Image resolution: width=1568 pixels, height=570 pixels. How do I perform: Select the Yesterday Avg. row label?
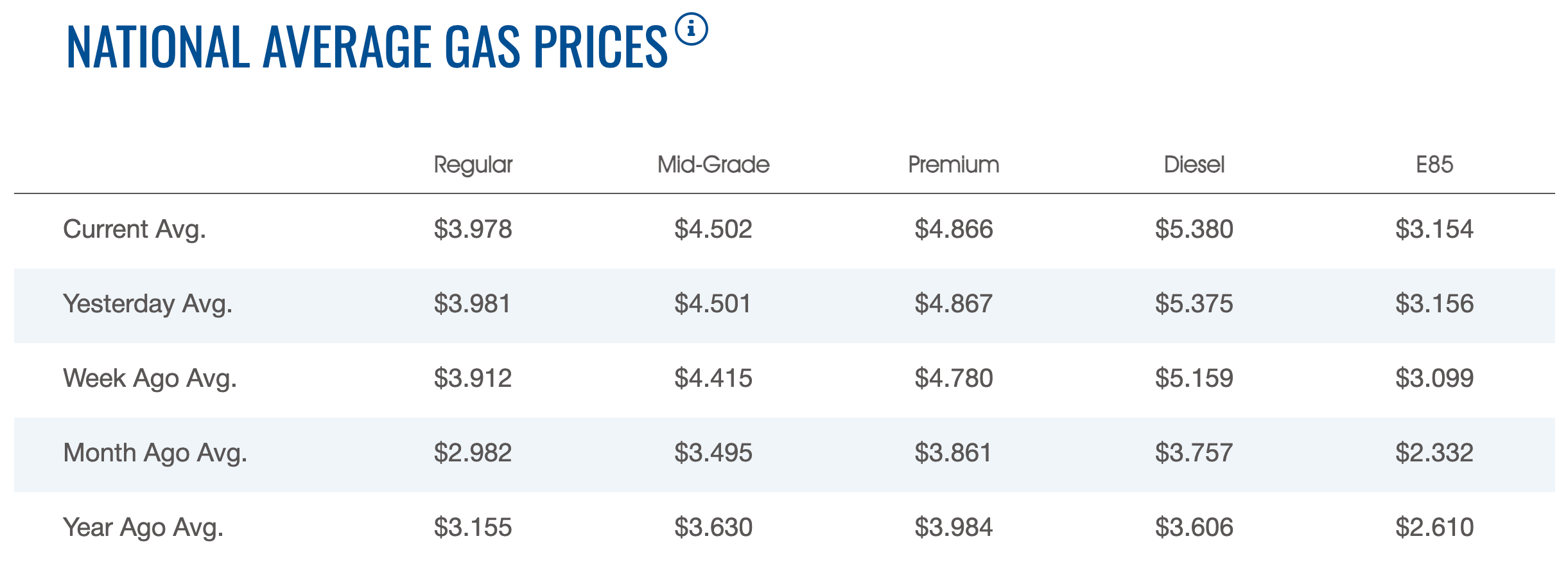pyautogui.click(x=148, y=304)
